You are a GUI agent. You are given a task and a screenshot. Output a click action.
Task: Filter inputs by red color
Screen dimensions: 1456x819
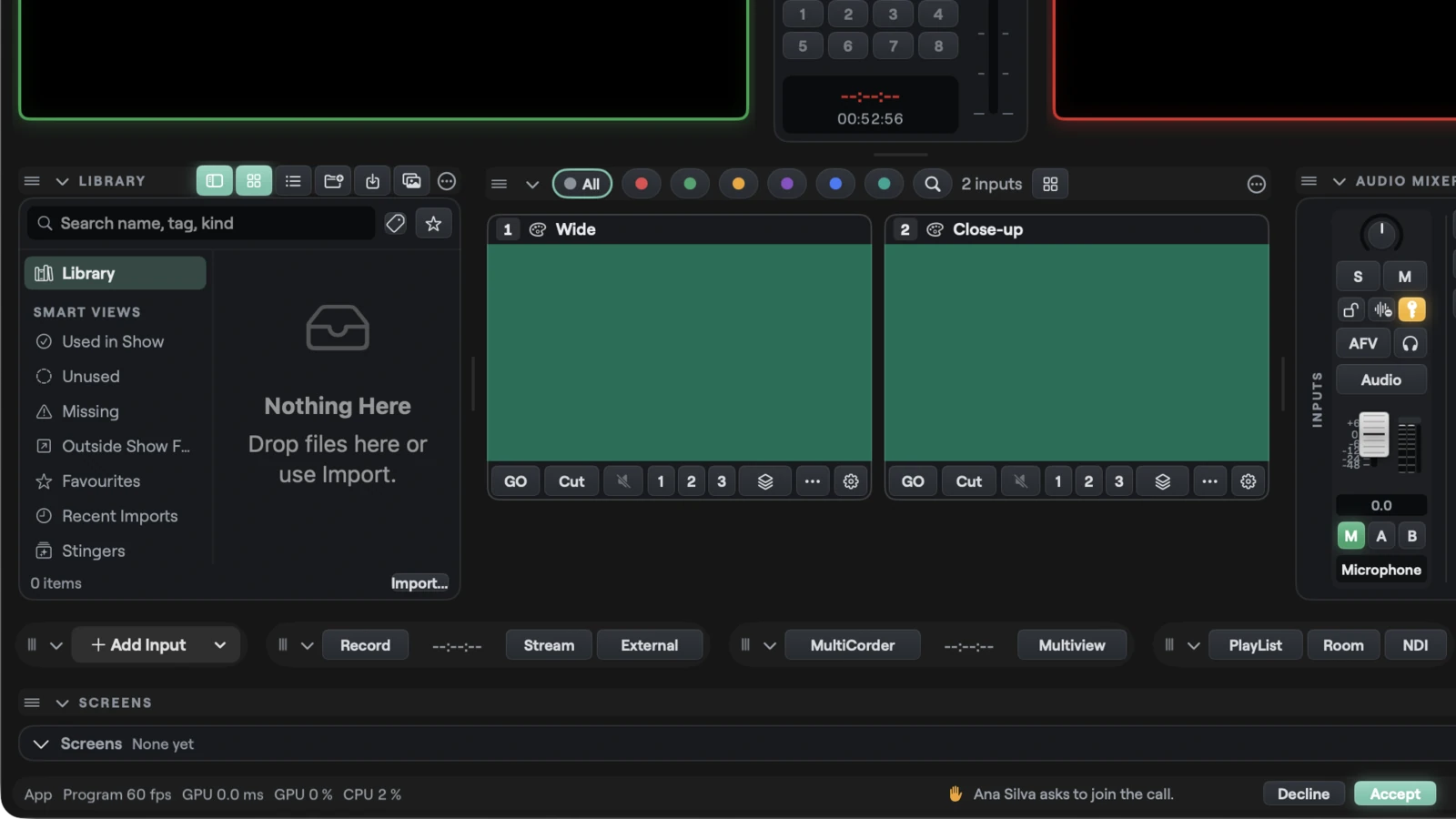pos(642,184)
